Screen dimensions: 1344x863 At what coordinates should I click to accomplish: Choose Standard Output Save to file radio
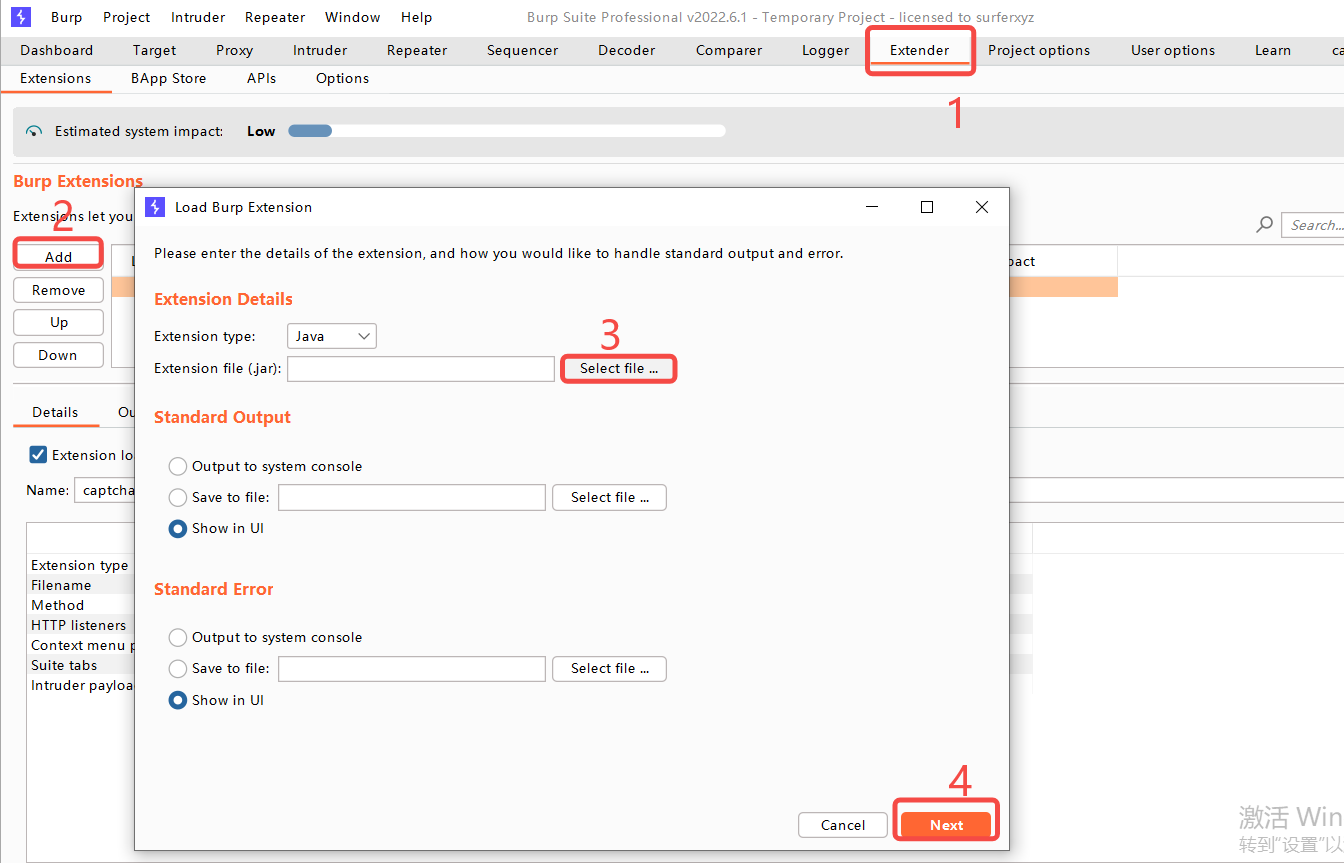(x=178, y=497)
